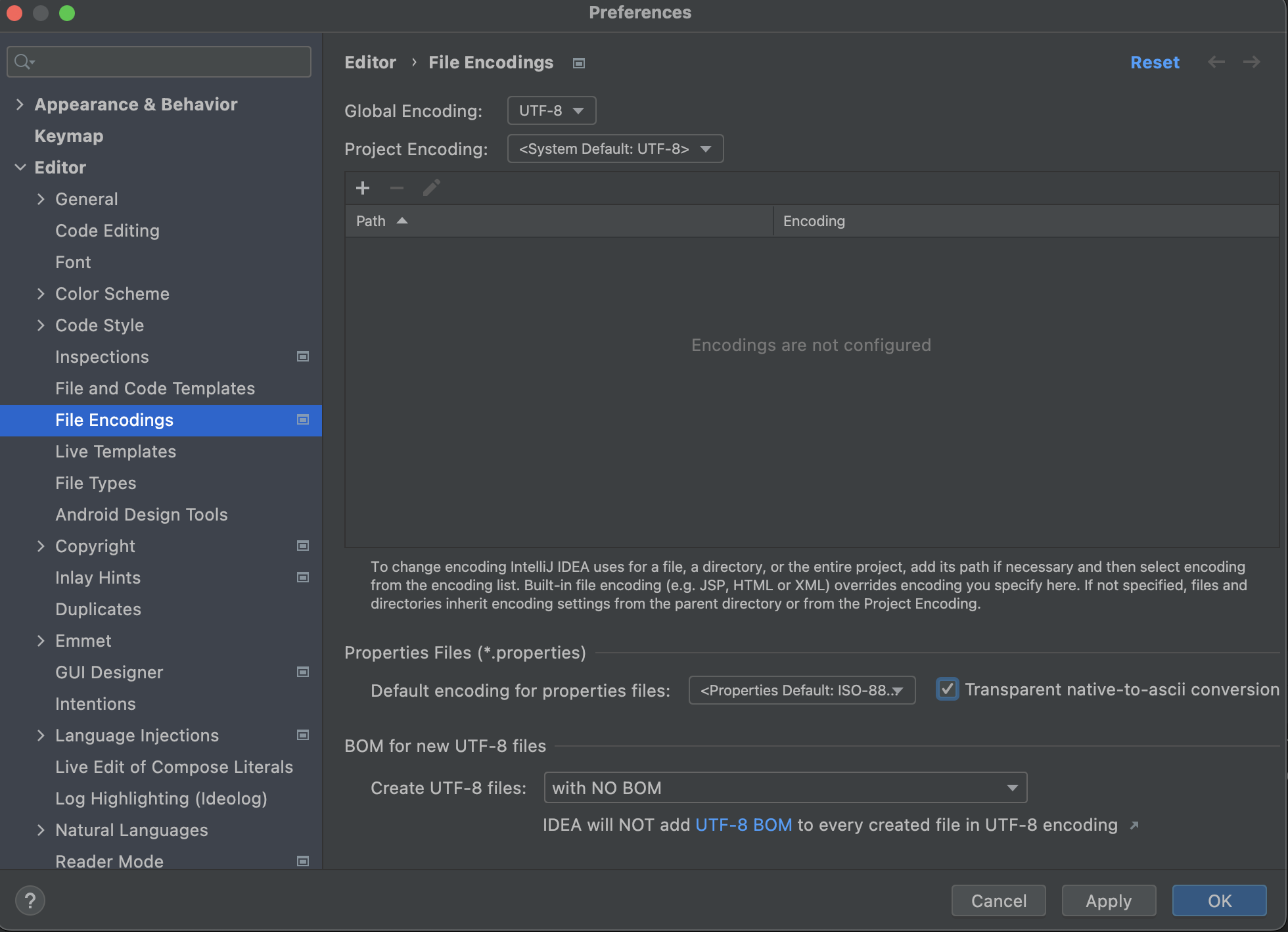Expand the Appearance & Behavior section
This screenshot has width=1288, height=932.
coord(20,105)
